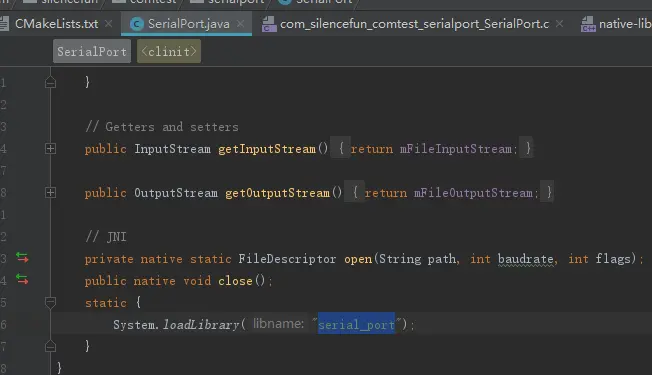Click the // JNI comment
This screenshot has height=375, width=652.
tap(106, 237)
